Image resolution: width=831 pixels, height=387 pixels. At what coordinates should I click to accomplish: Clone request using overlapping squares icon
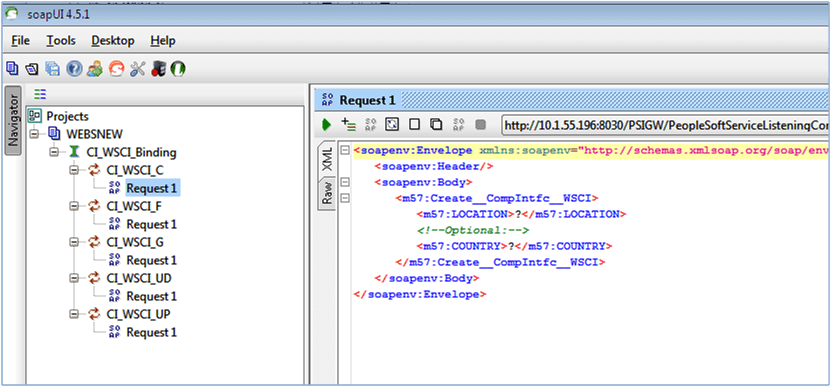click(x=436, y=125)
